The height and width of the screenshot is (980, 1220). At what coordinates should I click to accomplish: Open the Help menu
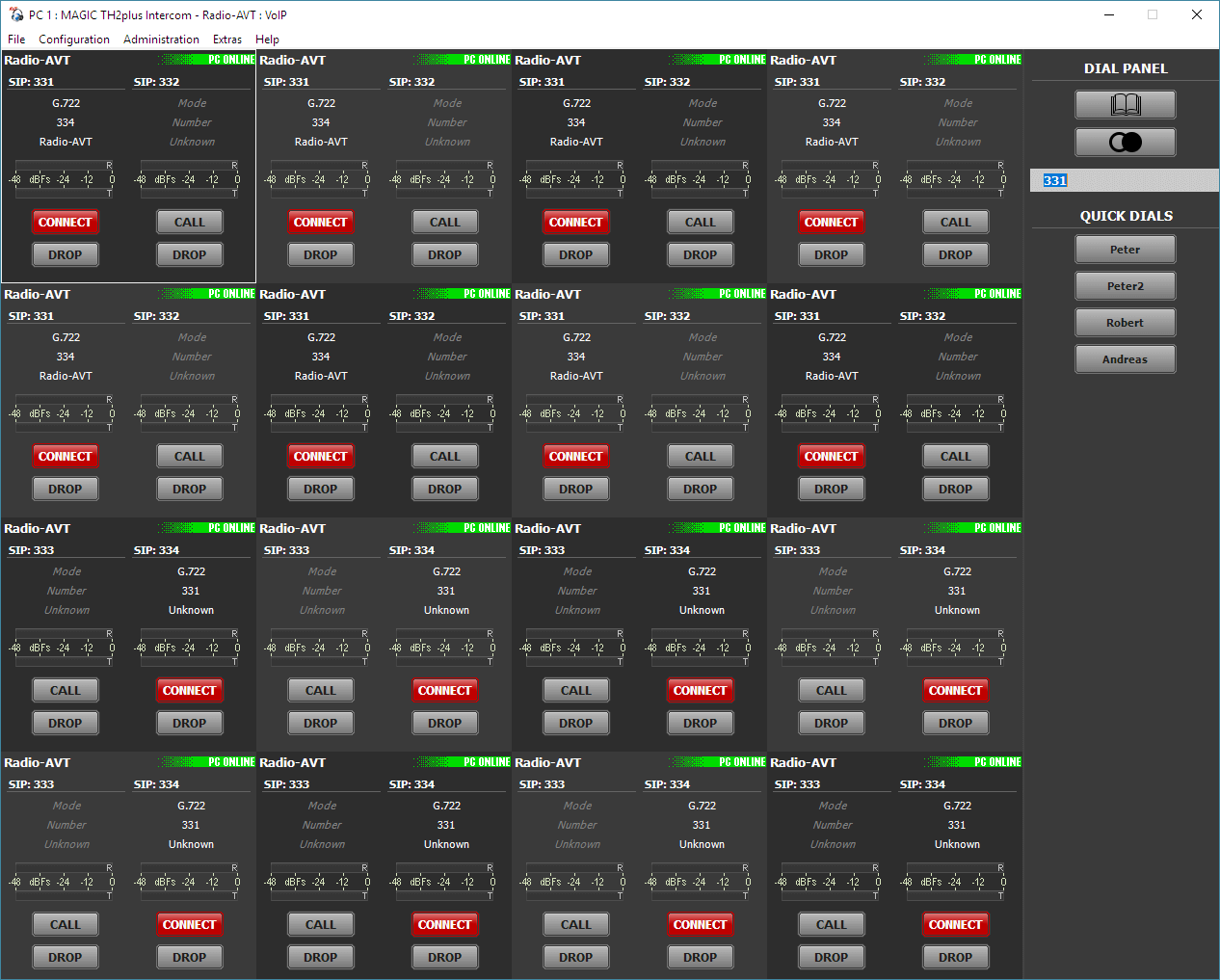pyautogui.click(x=267, y=40)
